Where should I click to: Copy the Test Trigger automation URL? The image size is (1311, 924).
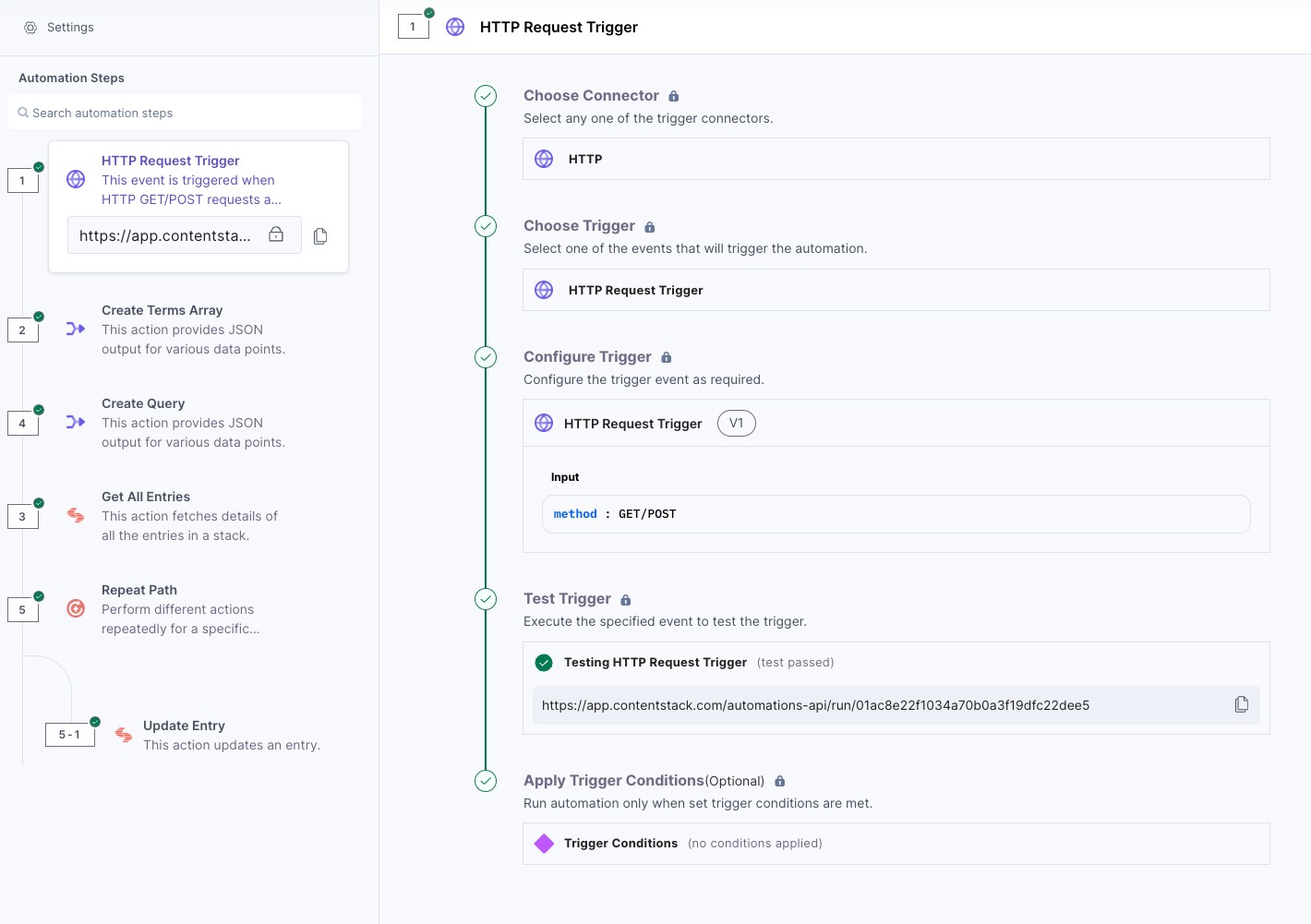tap(1242, 704)
